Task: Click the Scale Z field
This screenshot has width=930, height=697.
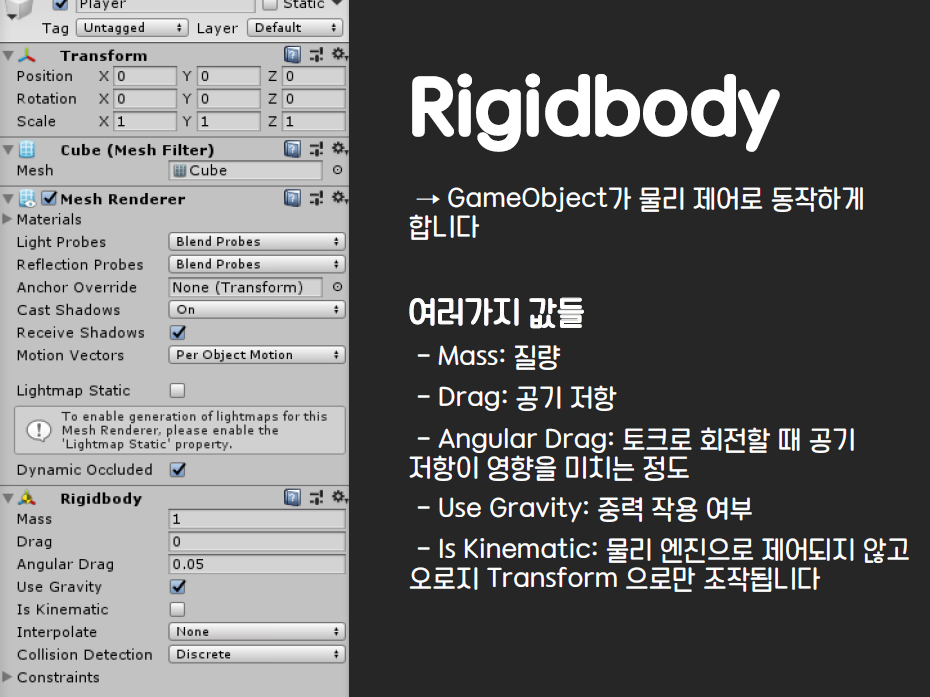Action: pos(314,122)
